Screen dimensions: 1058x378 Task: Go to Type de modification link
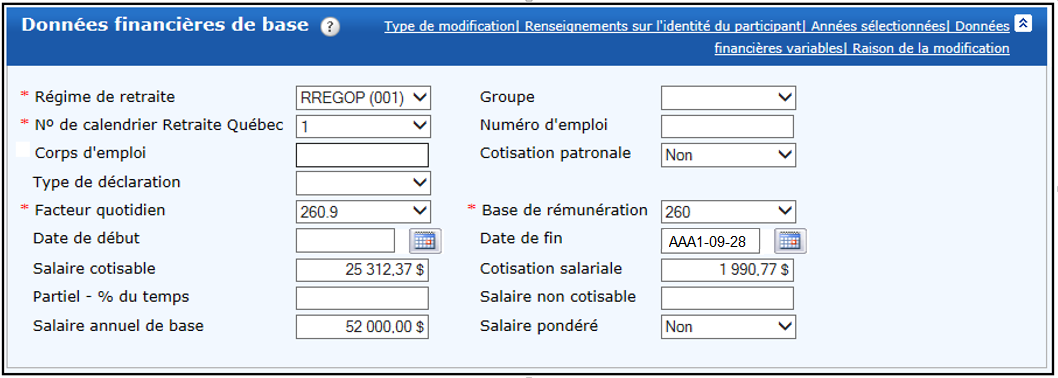[449, 26]
